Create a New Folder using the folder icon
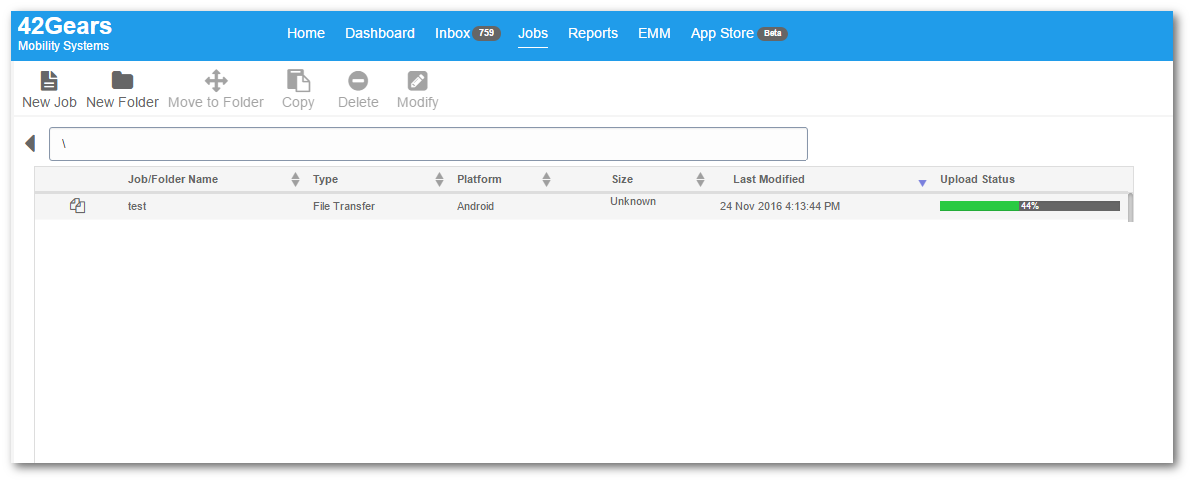This screenshot has width=1192, height=482. coord(122,81)
